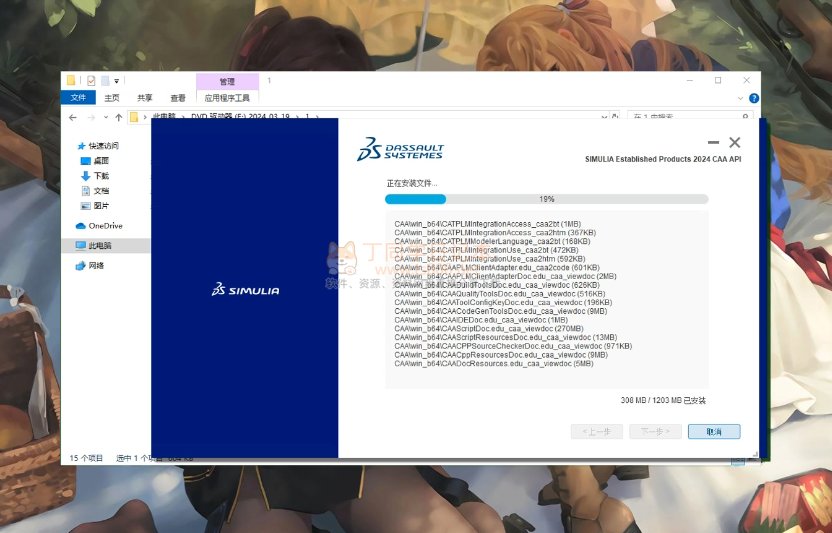
Task: Select the CAABuildToolsDoc.edu_caa_viewdoc (626KB) line
Action: coord(497,285)
